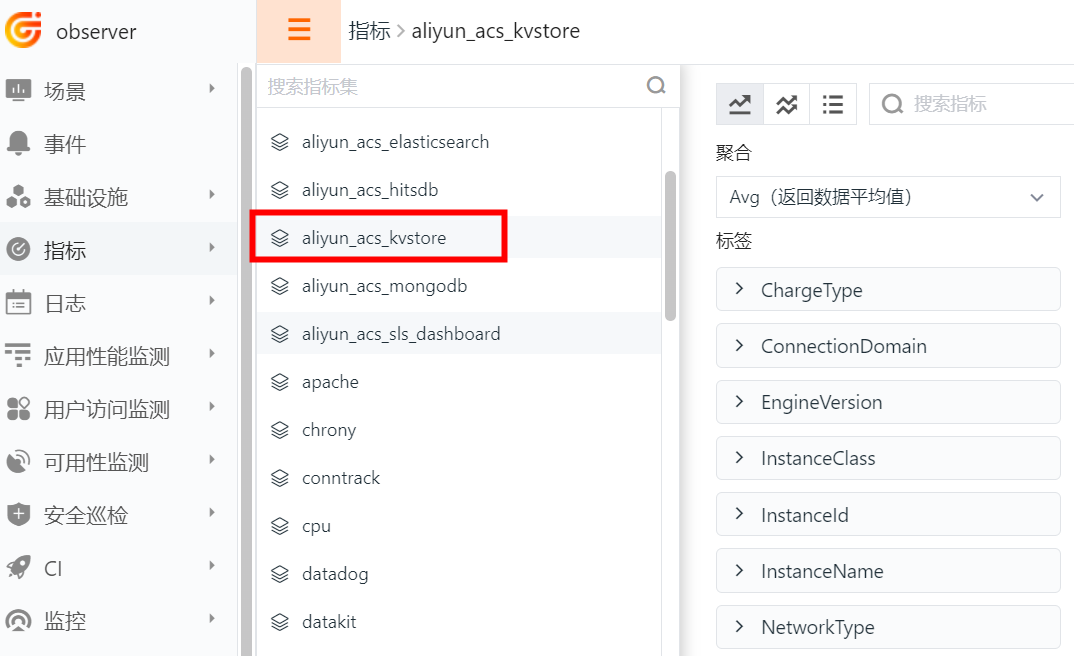The height and width of the screenshot is (656, 1074).
Task: Select the aliyun_acs_hitsdb metric set
Action: [459, 190]
